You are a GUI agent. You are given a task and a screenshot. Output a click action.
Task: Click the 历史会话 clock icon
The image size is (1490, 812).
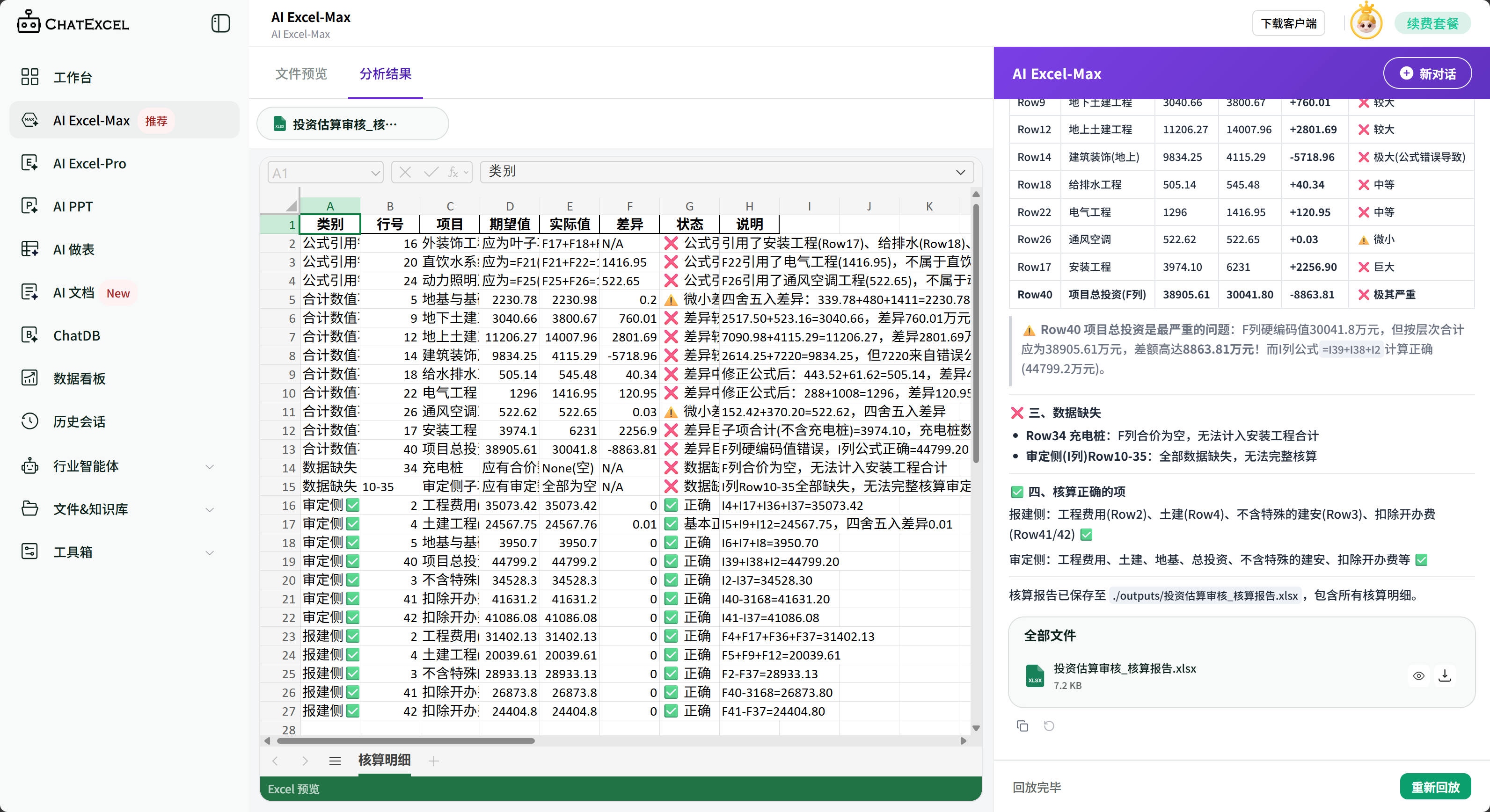click(x=29, y=421)
